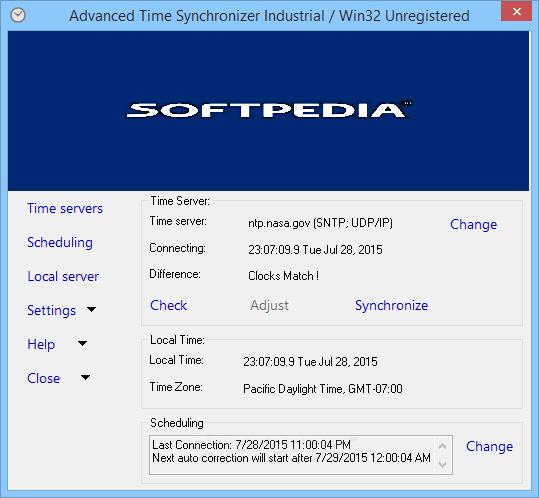Click the Local Time 23:07:09.9 value
Screen dimensions: 539x498
tap(310, 362)
